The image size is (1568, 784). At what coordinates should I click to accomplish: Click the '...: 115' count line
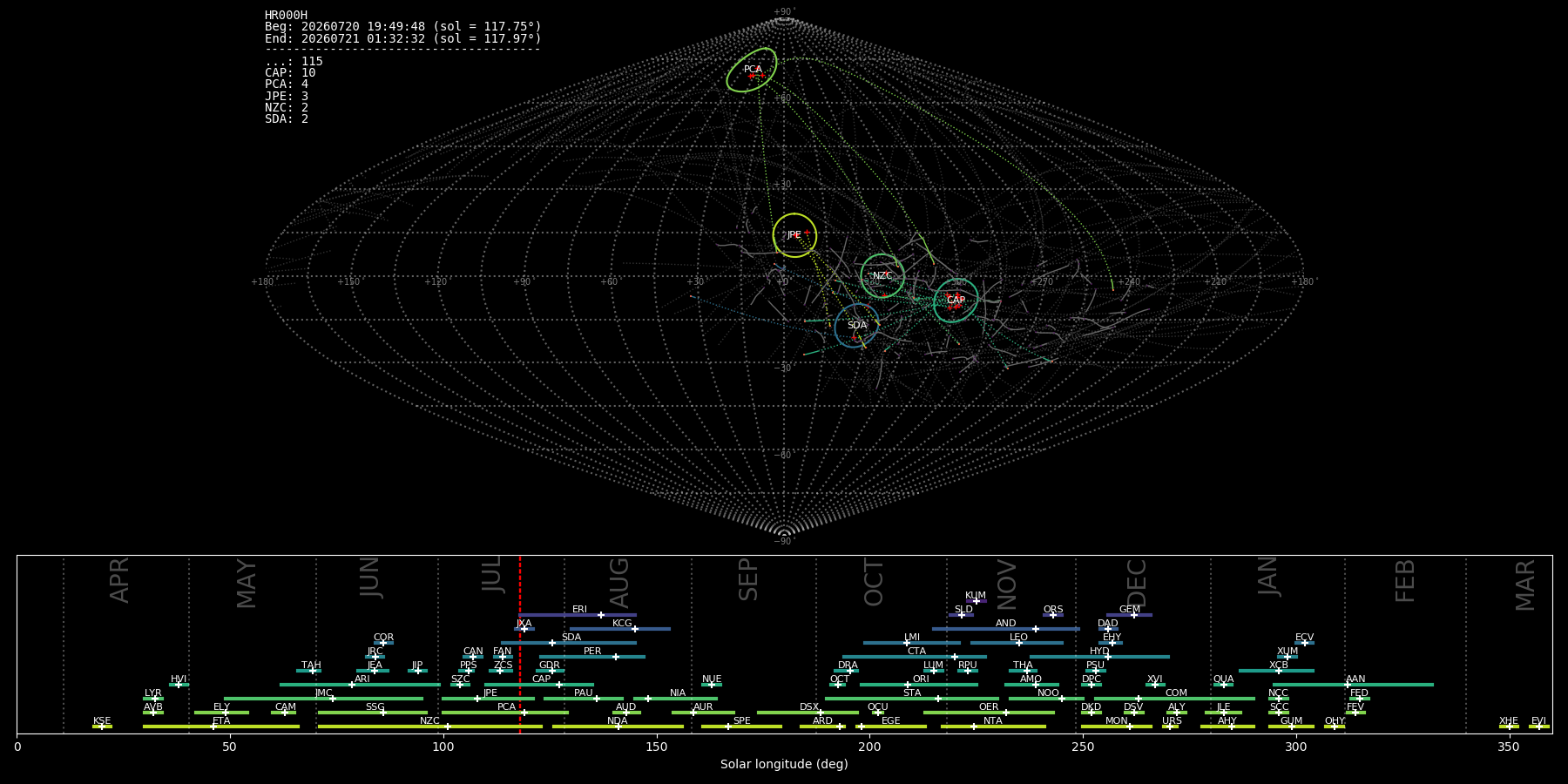[294, 61]
